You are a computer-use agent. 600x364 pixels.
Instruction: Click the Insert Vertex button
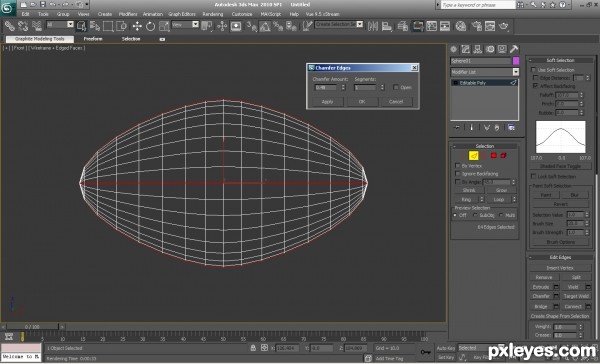tap(560, 268)
